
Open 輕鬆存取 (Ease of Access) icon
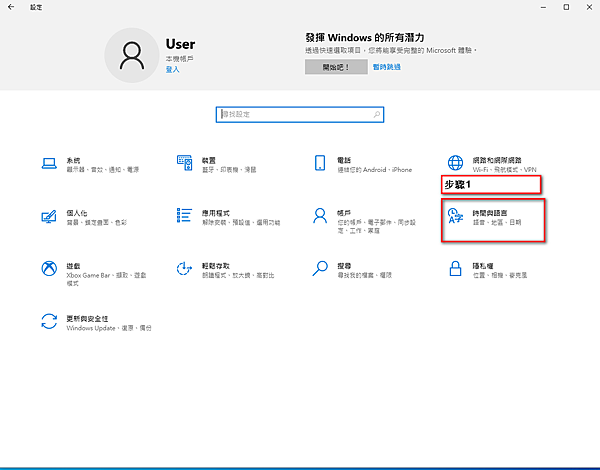coord(184,268)
